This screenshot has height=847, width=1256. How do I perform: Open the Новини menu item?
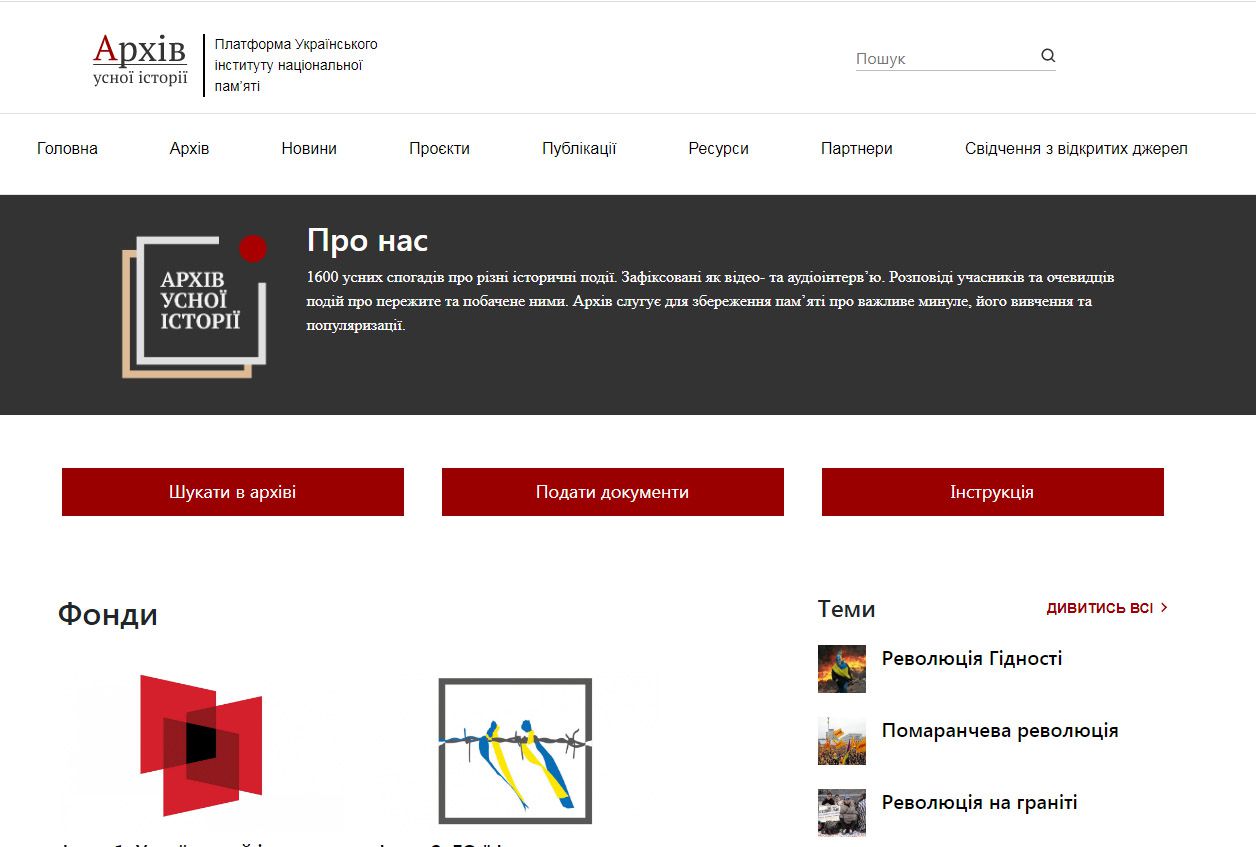309,149
